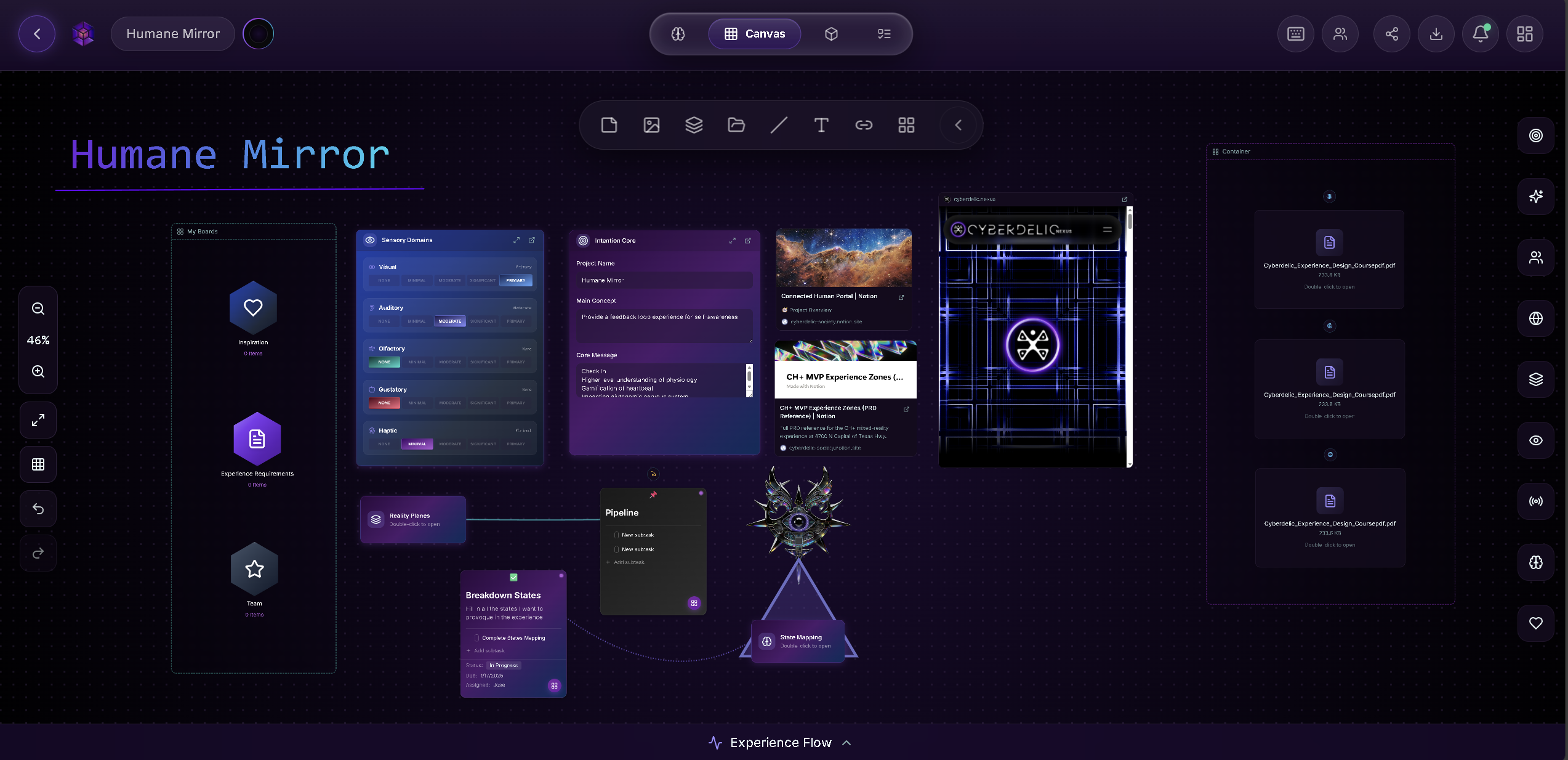Select the image tool in canvas toolbar
1568x760 pixels.
[x=651, y=125]
